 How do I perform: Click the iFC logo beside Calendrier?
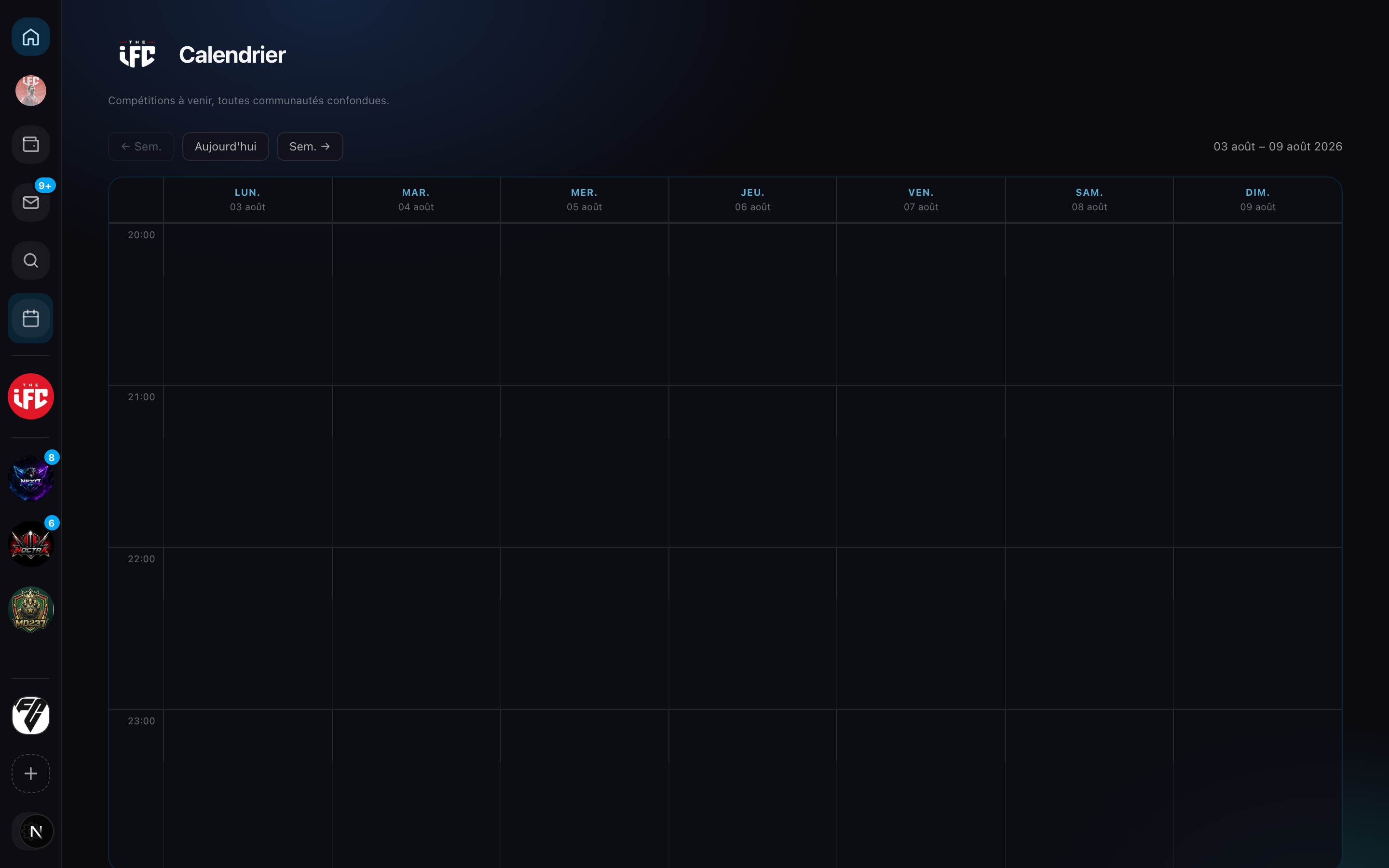pyautogui.click(x=137, y=54)
